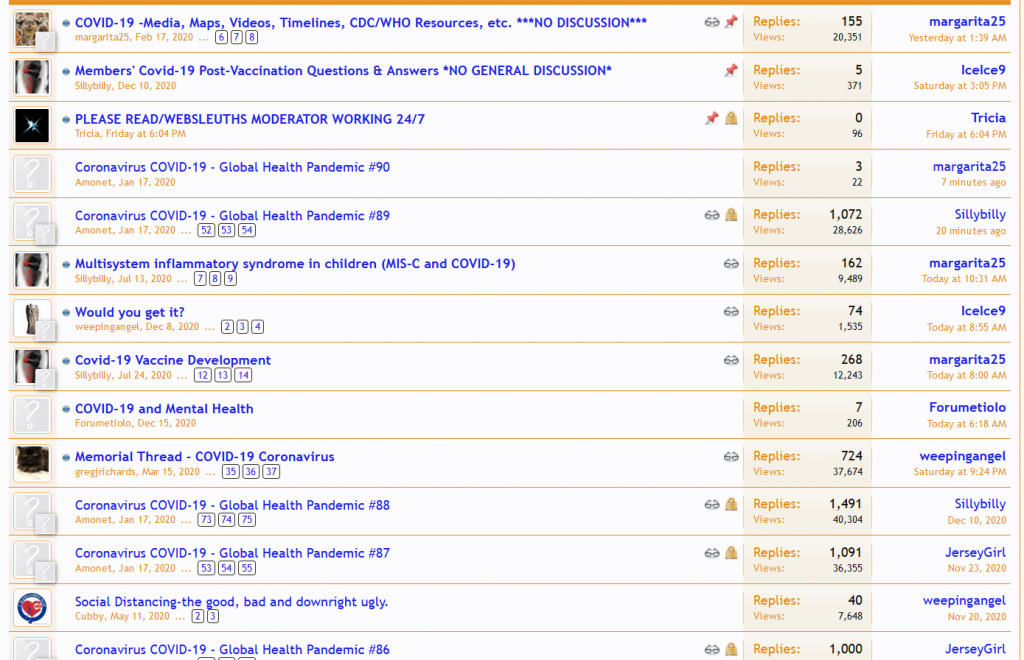This screenshot has width=1024, height=660.
Task: Click the glasses icon on Covid-19 Vaccine Development row
Action: click(731, 360)
